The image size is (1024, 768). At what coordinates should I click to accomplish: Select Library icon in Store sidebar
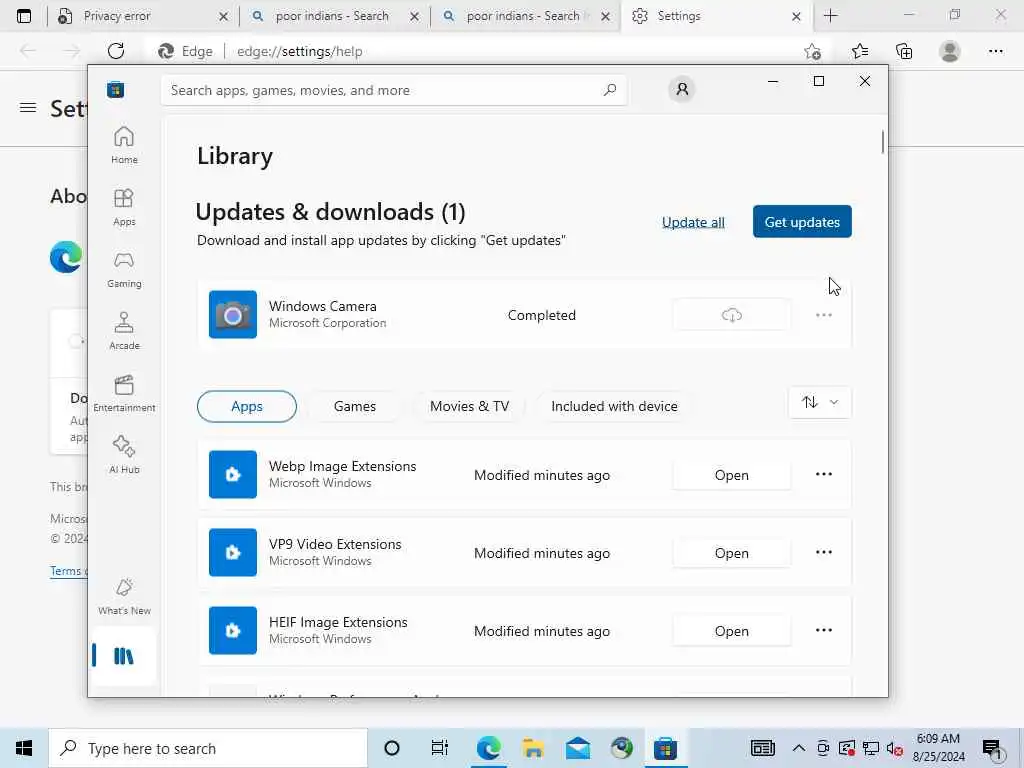[x=123, y=656]
